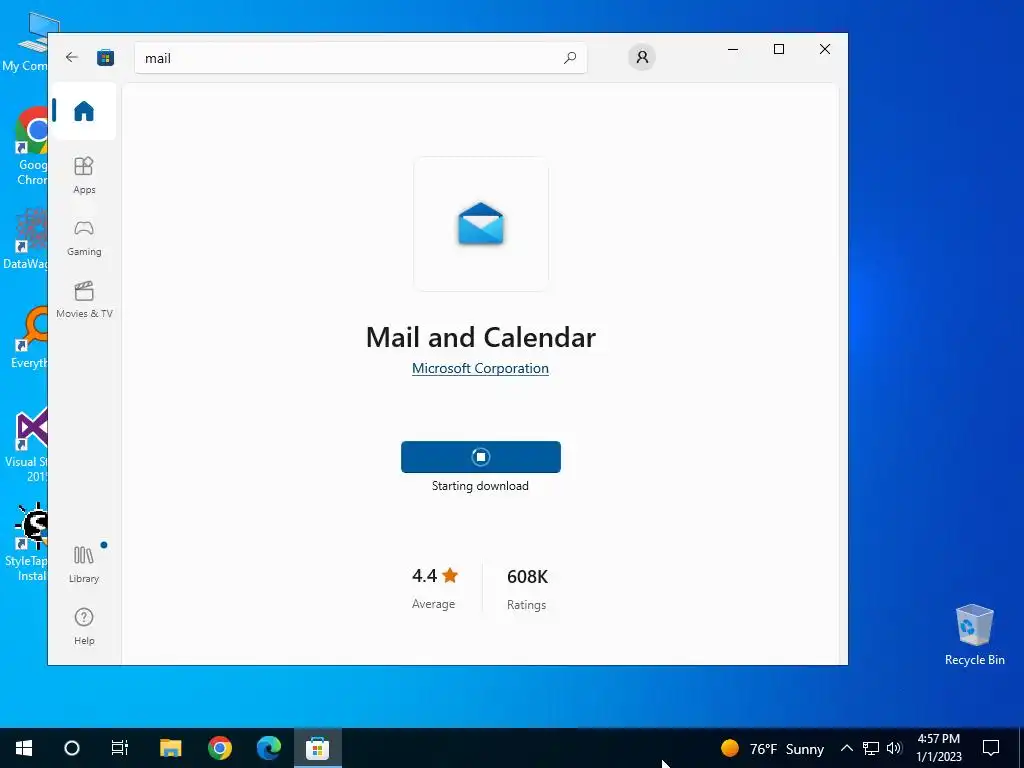1024x768 pixels.
Task: Stop the download with the blue button
Action: tap(481, 456)
